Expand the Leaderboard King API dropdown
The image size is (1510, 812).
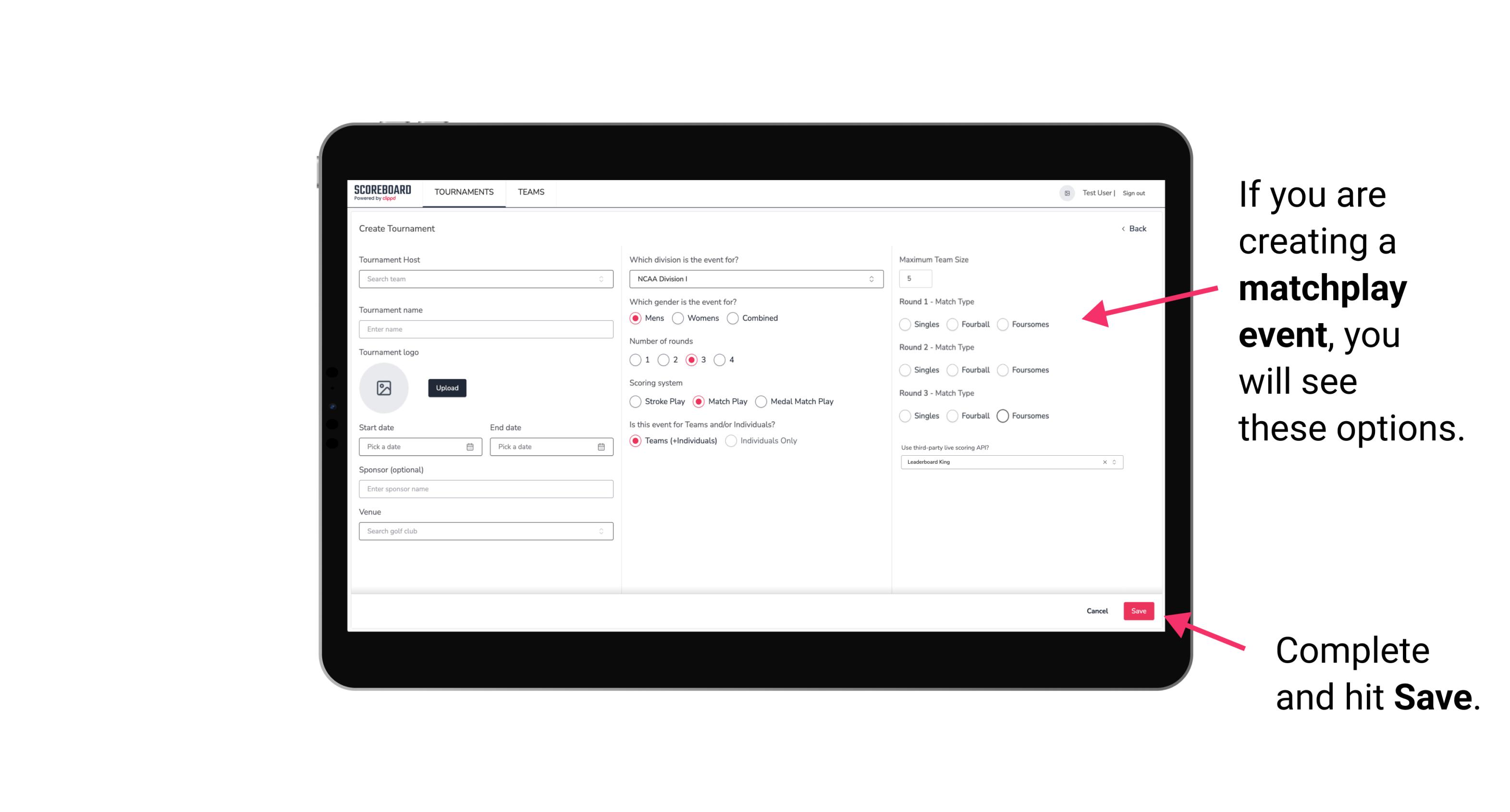[x=1113, y=462]
